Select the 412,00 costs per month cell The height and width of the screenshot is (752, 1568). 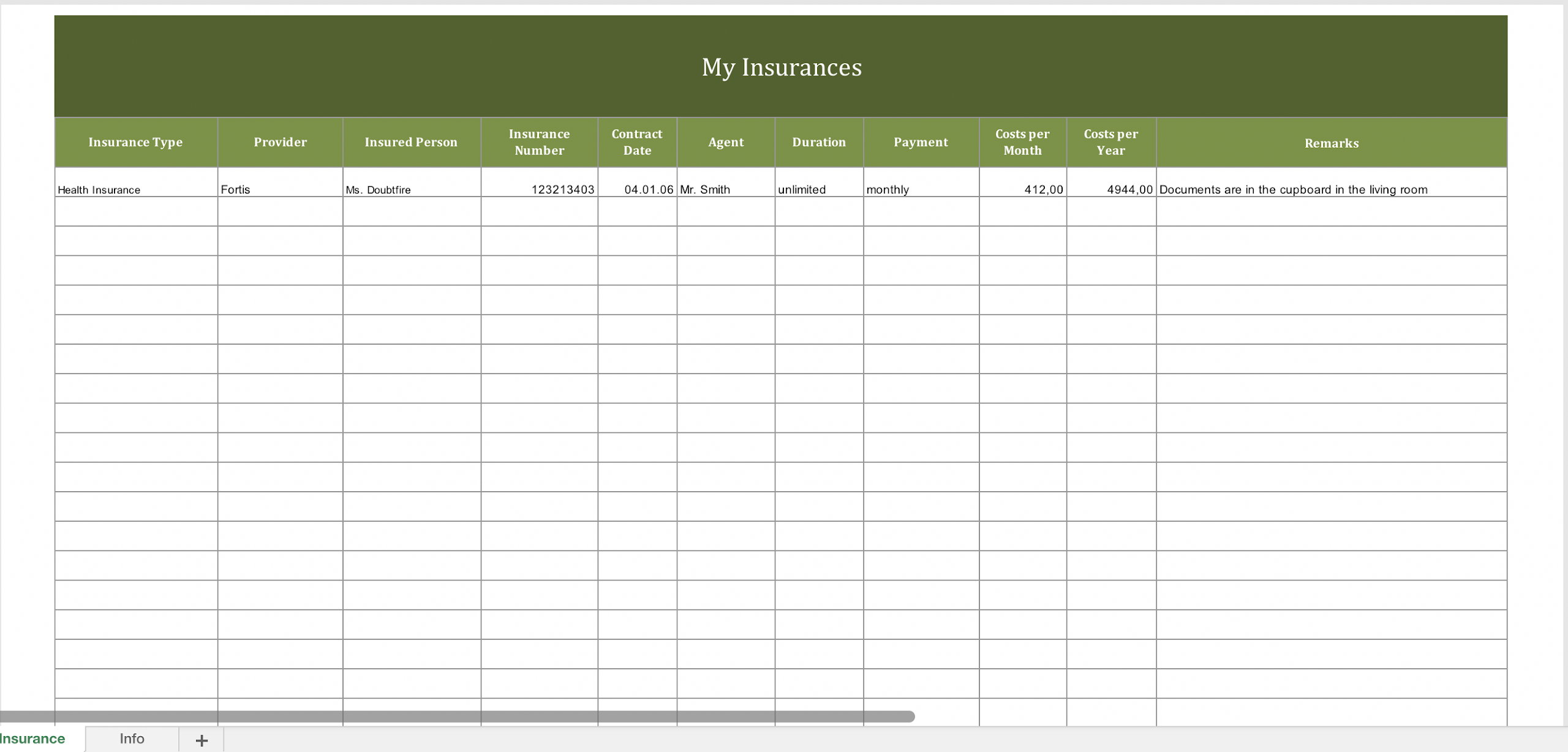[1023, 189]
